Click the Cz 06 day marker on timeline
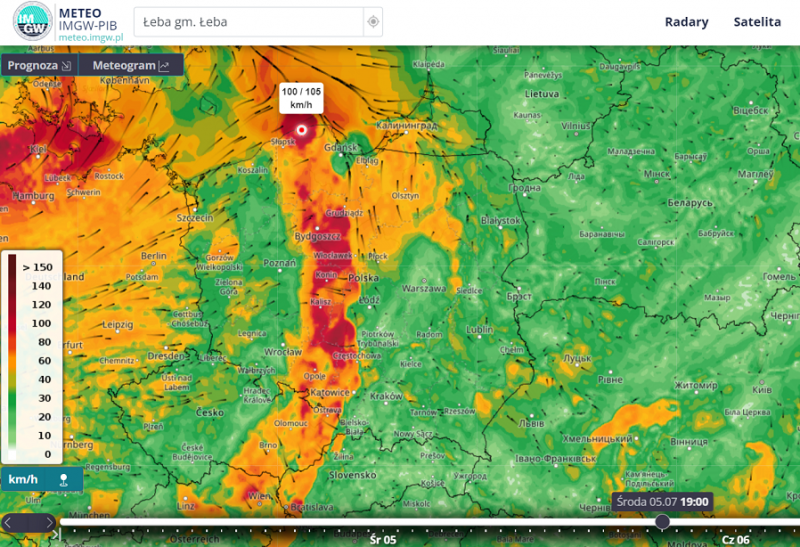The image size is (800, 547). click(x=733, y=539)
